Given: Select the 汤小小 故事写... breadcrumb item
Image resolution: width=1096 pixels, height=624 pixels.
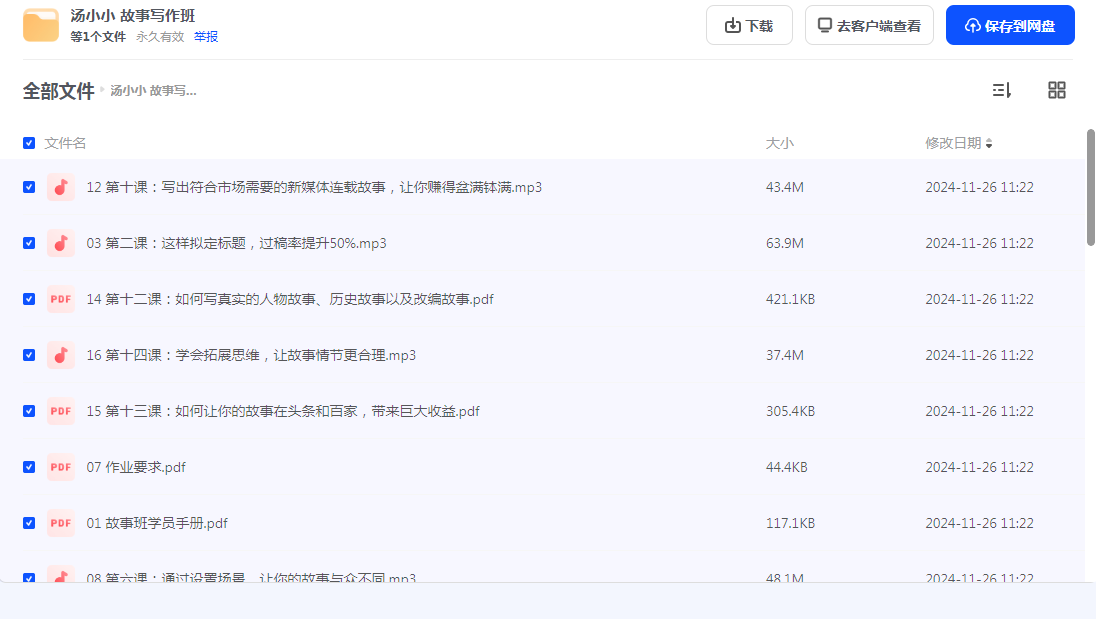Looking at the screenshot, I should tap(153, 91).
